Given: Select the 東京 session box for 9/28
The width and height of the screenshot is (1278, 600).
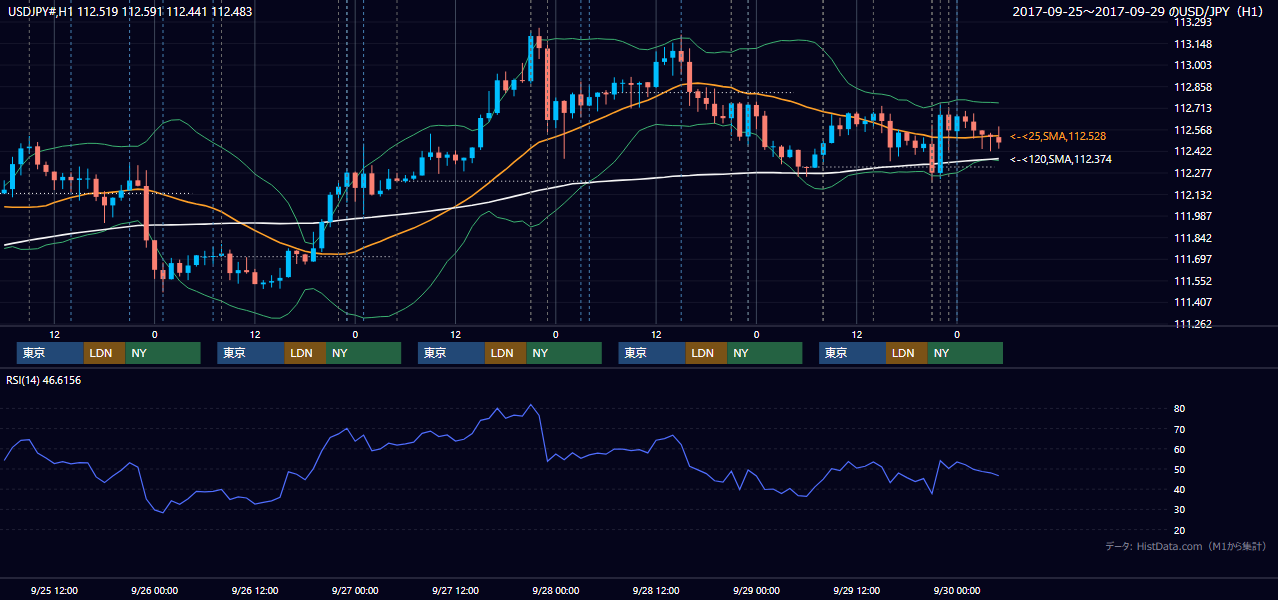Looking at the screenshot, I should coord(652,353).
